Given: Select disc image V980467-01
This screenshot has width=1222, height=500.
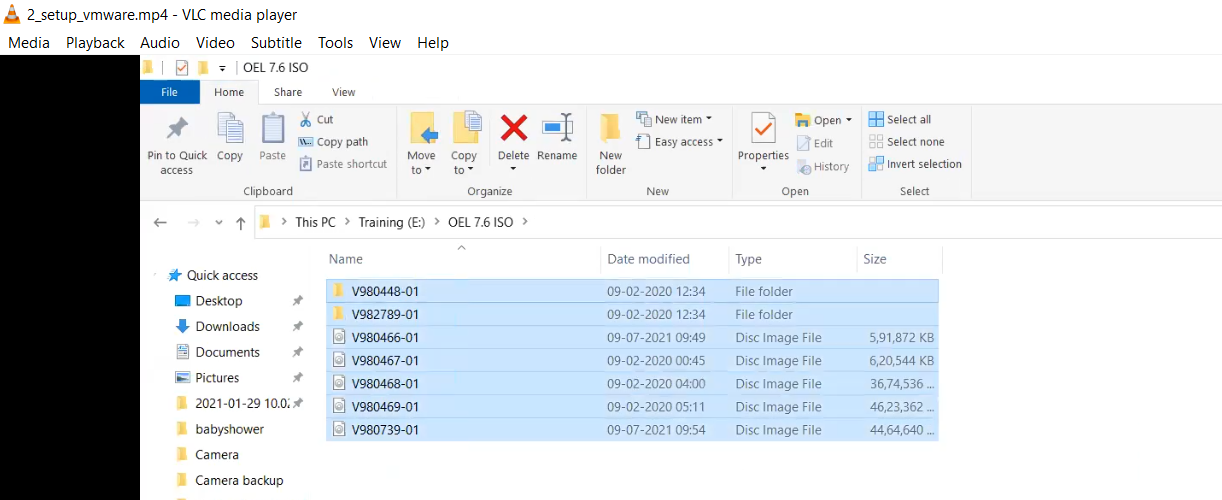Looking at the screenshot, I should (x=632, y=360).
